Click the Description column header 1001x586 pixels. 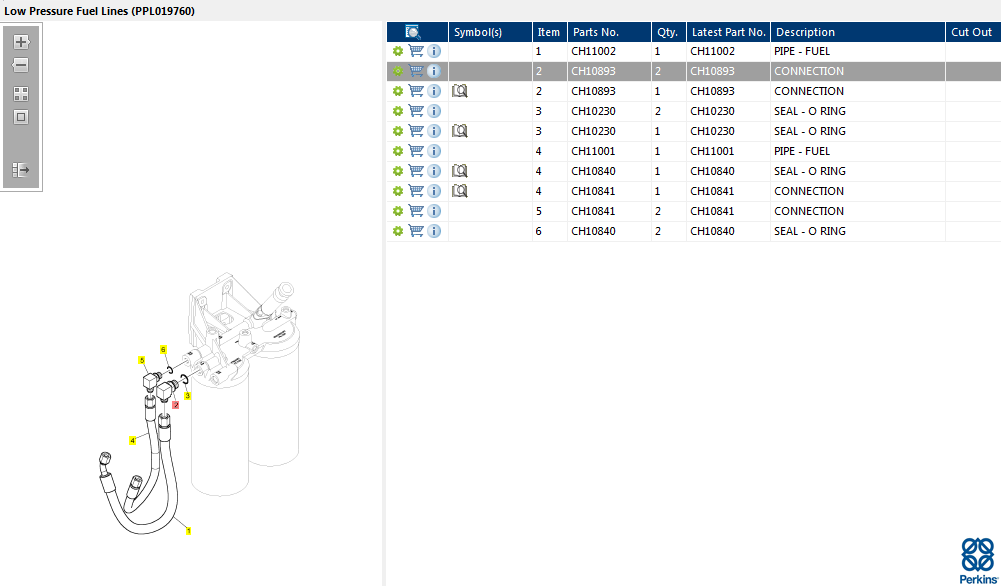(x=858, y=32)
